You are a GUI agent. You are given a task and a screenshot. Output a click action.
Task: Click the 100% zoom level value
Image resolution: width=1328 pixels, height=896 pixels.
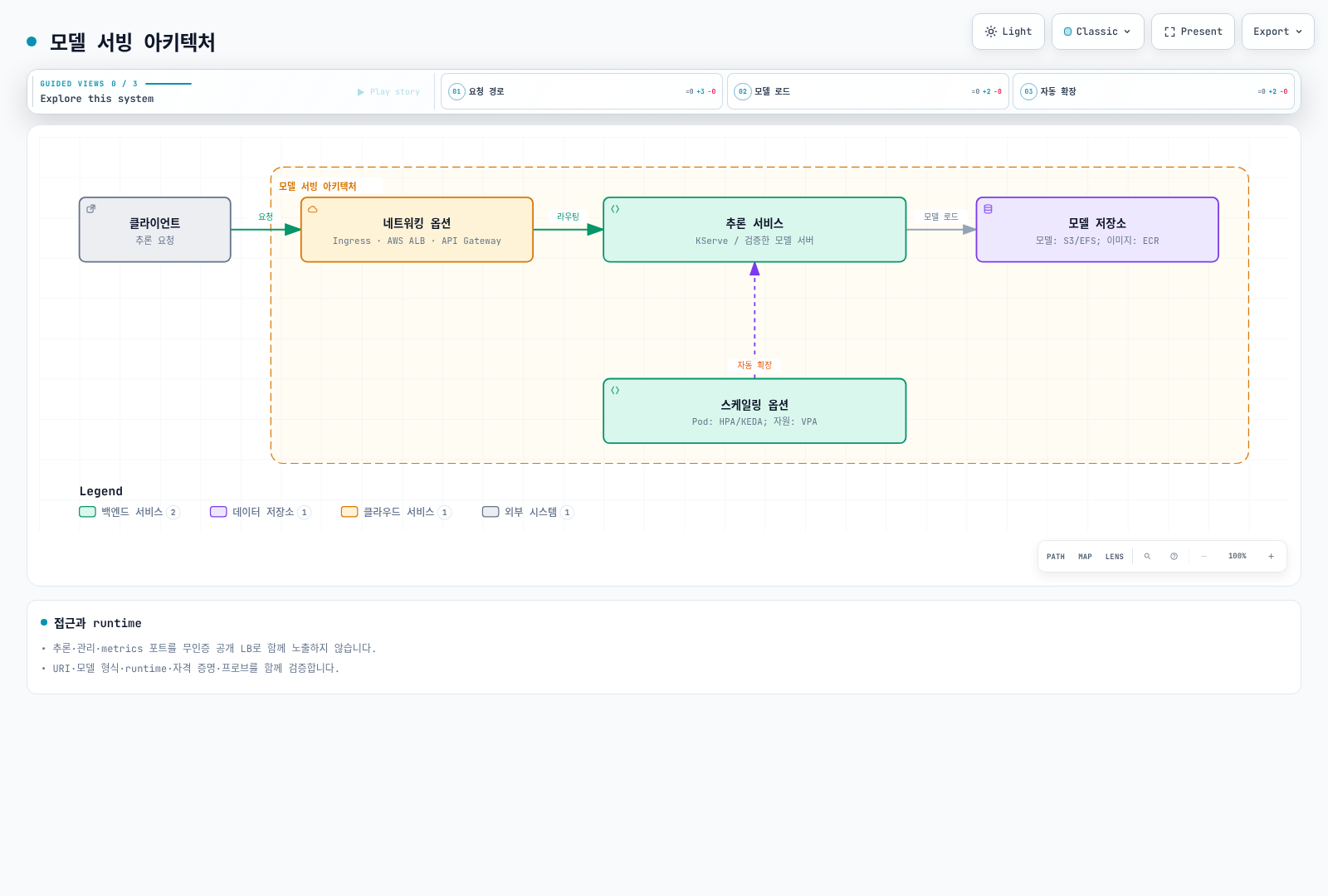point(1238,557)
